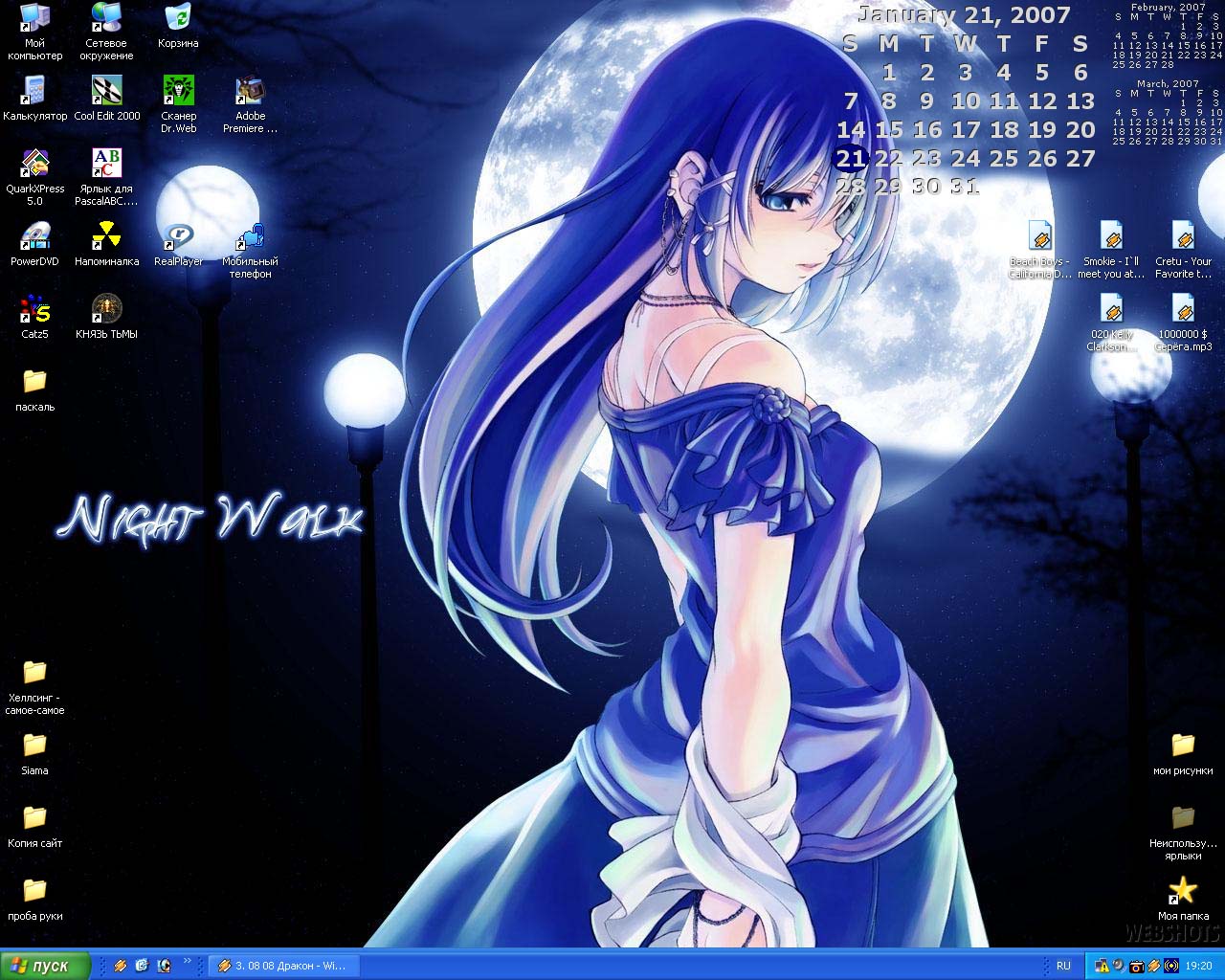Launch Cool Edit 2000 shortcut

click(106, 99)
